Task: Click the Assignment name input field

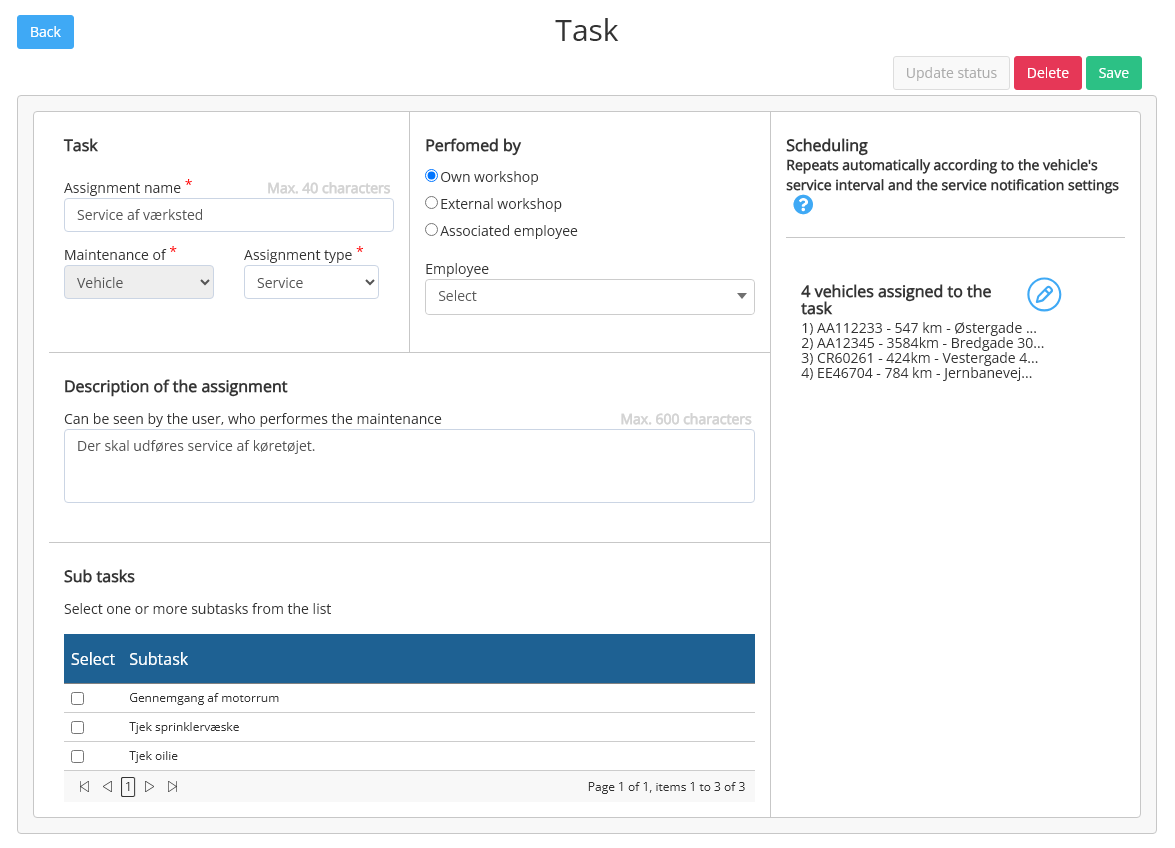Action: click(x=229, y=215)
